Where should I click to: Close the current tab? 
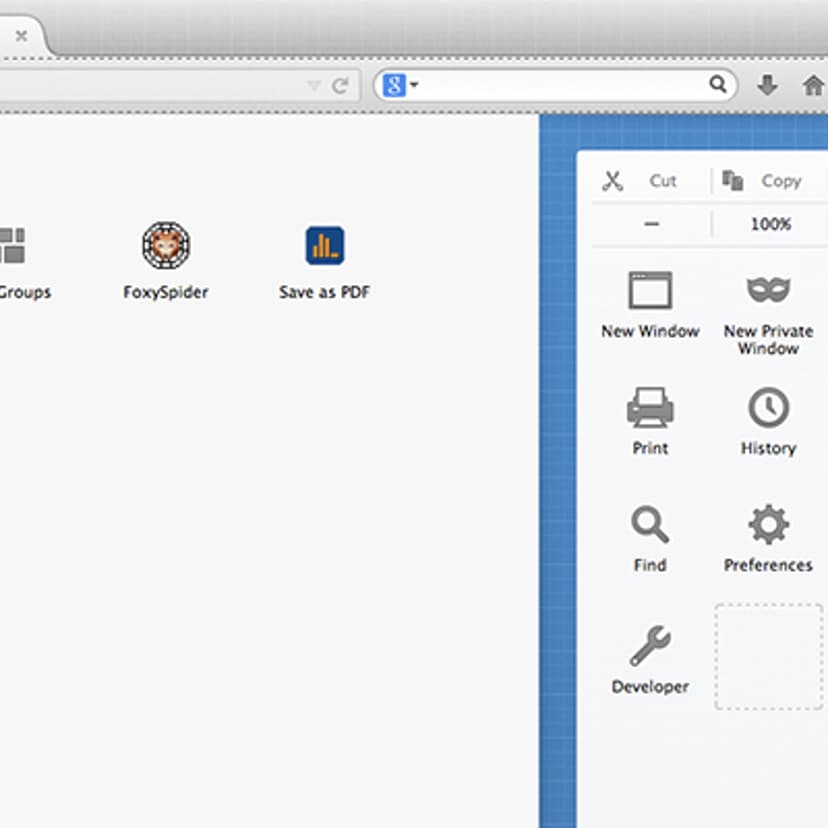click(x=22, y=36)
